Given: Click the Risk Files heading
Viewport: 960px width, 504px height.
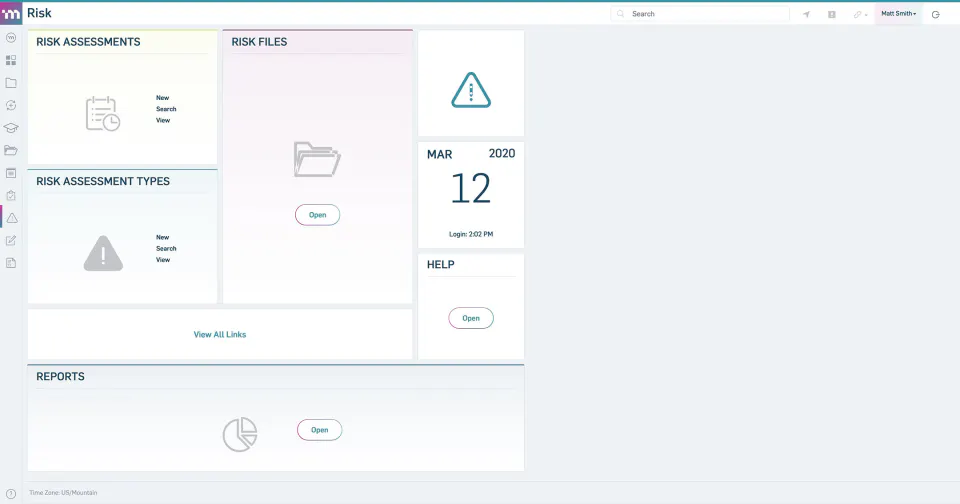Looking at the screenshot, I should click(259, 42).
